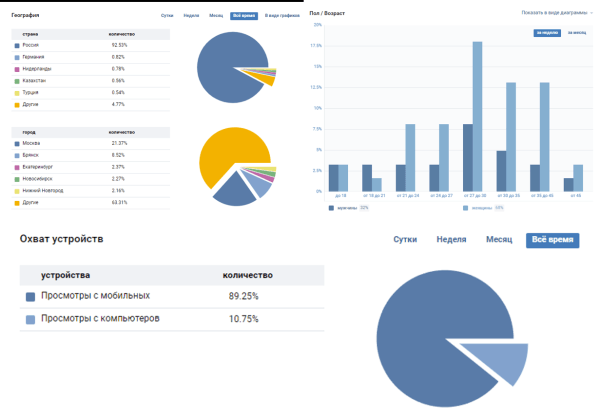The width and height of the screenshot is (600, 417).
Task: Click the mobile views legend square
Action: pyautogui.click(x=31, y=296)
